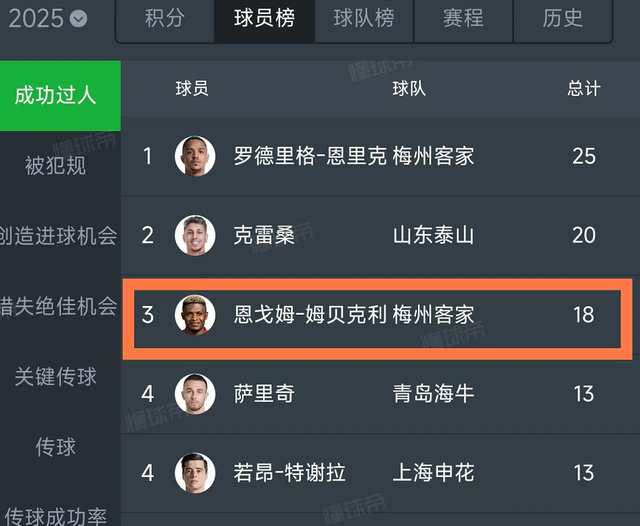640x526 pixels.
Task: Open 青岛海牛 team link
Action: 433,394
